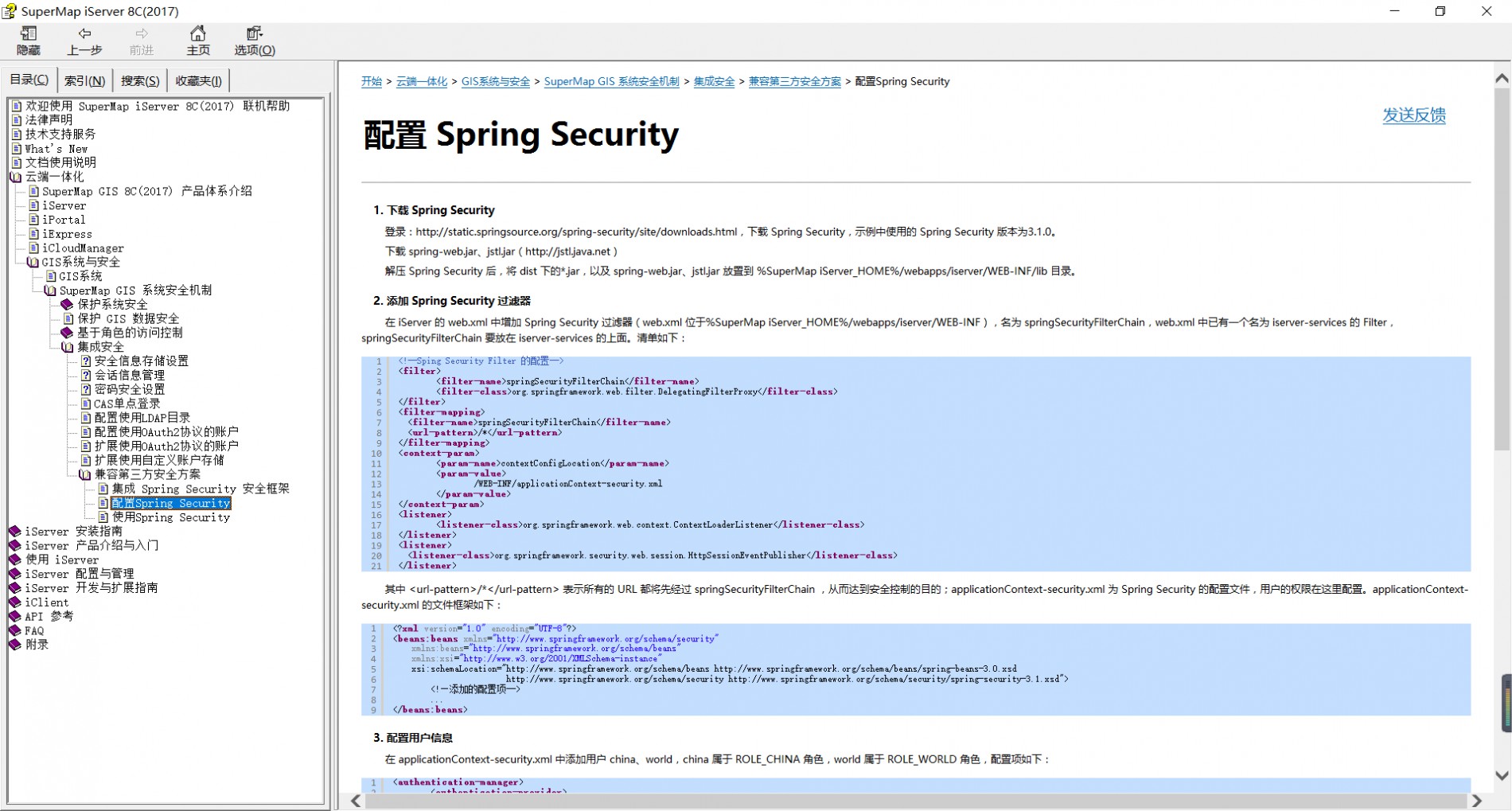Expand the FAQ book
1512x811 pixels.
tap(15, 631)
